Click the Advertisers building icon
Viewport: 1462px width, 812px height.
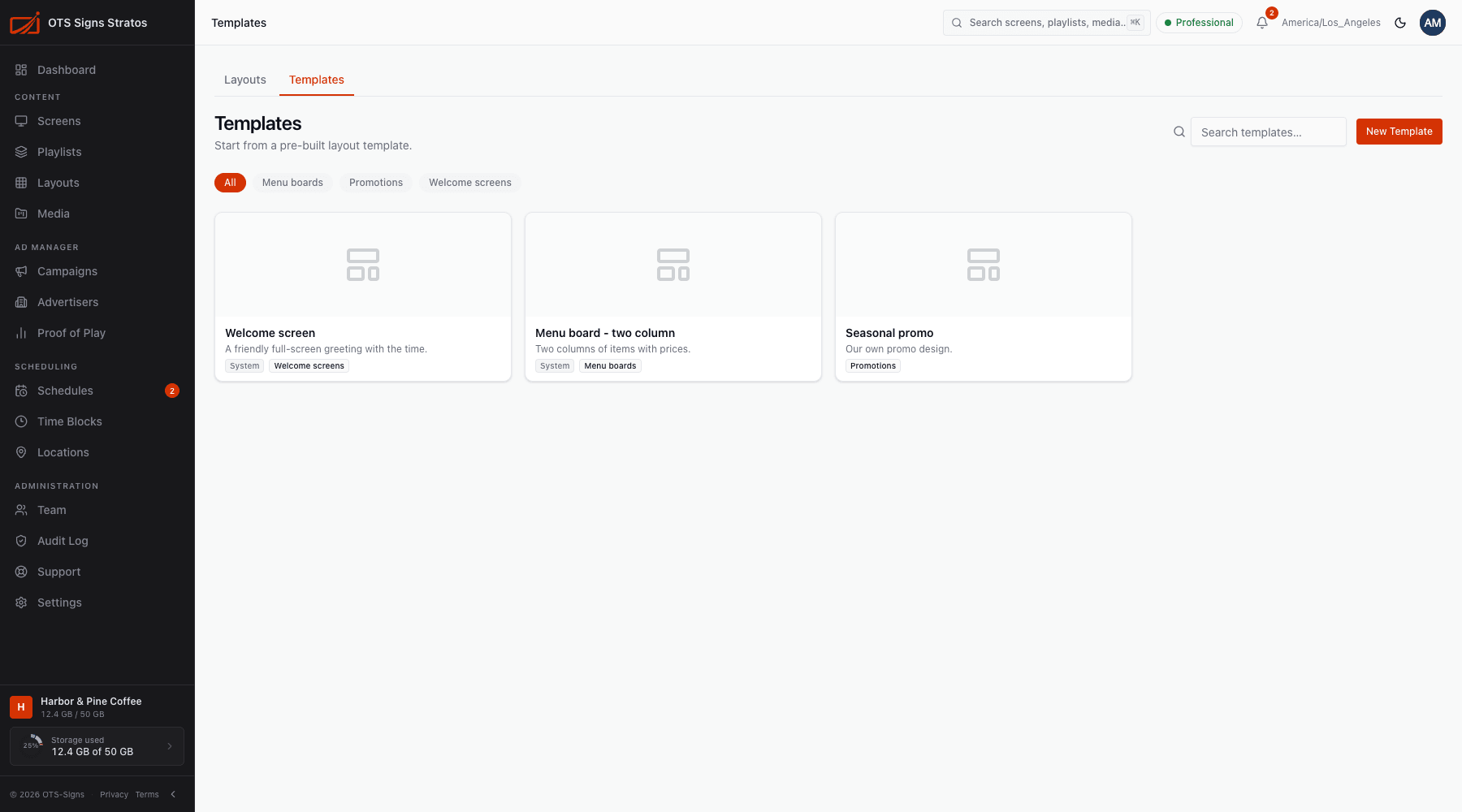21,302
